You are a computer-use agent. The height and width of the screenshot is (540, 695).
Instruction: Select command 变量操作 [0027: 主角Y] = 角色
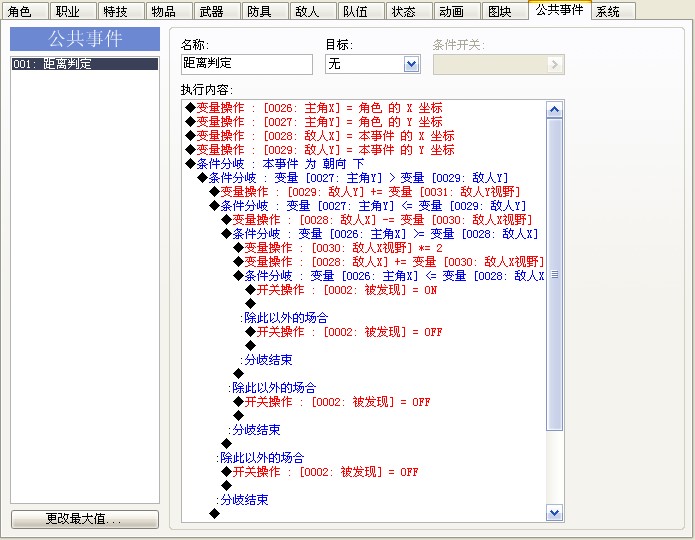315,122
